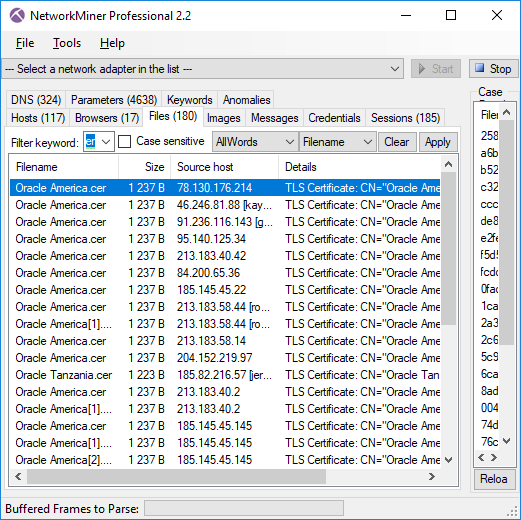Click the Case panel scroll down arrow
Viewport: 521px width, 520px height.
507,441
